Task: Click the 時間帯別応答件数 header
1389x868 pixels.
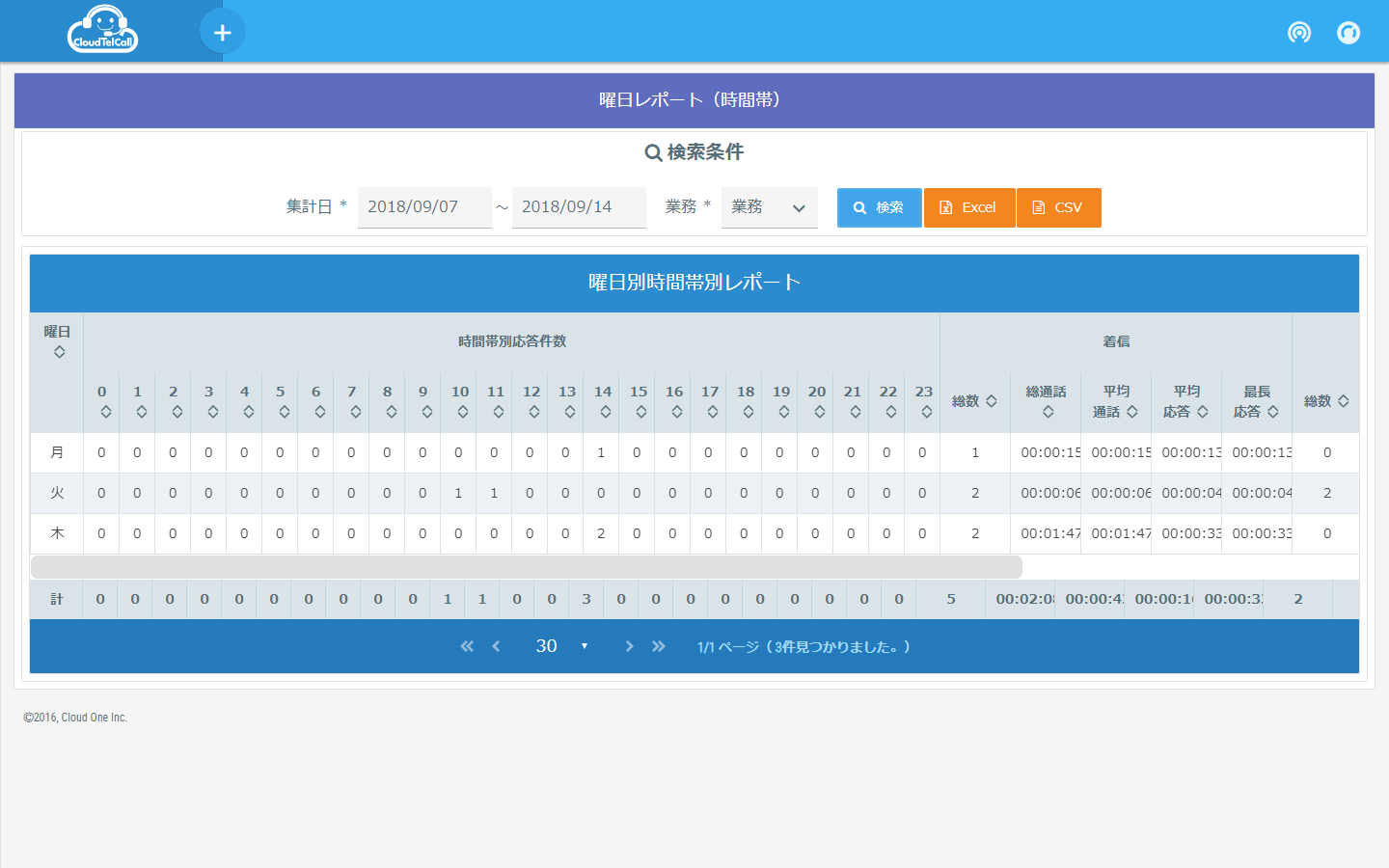Action: (512, 341)
